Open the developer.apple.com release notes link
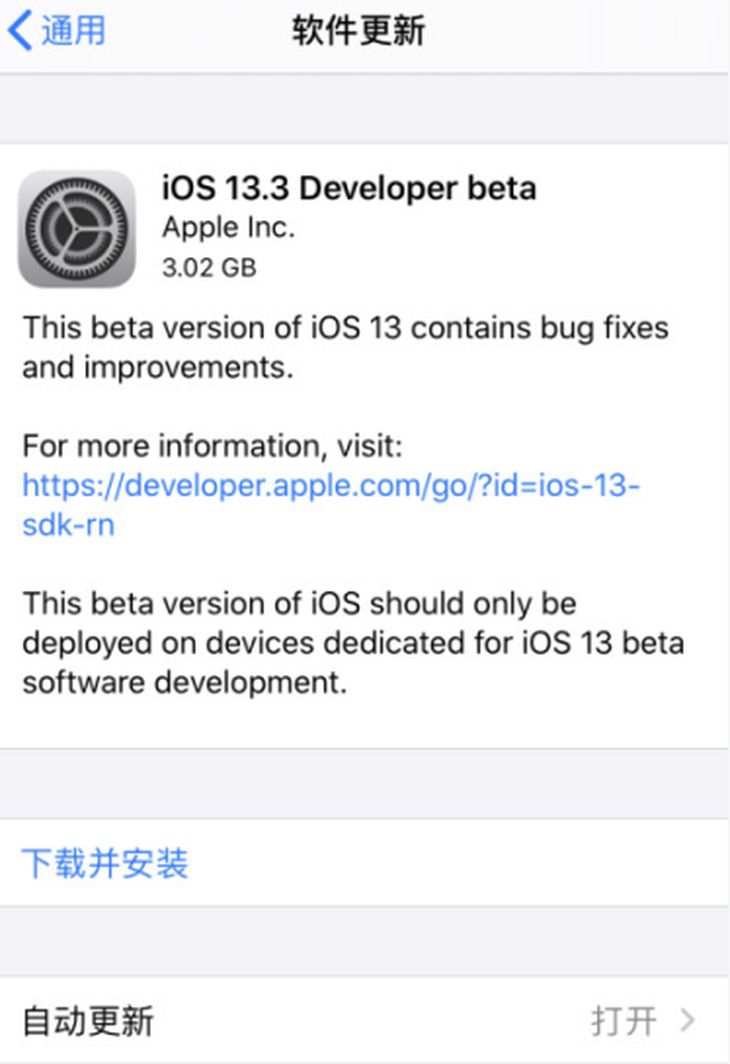This screenshot has height=1064, width=730. pos(331,505)
